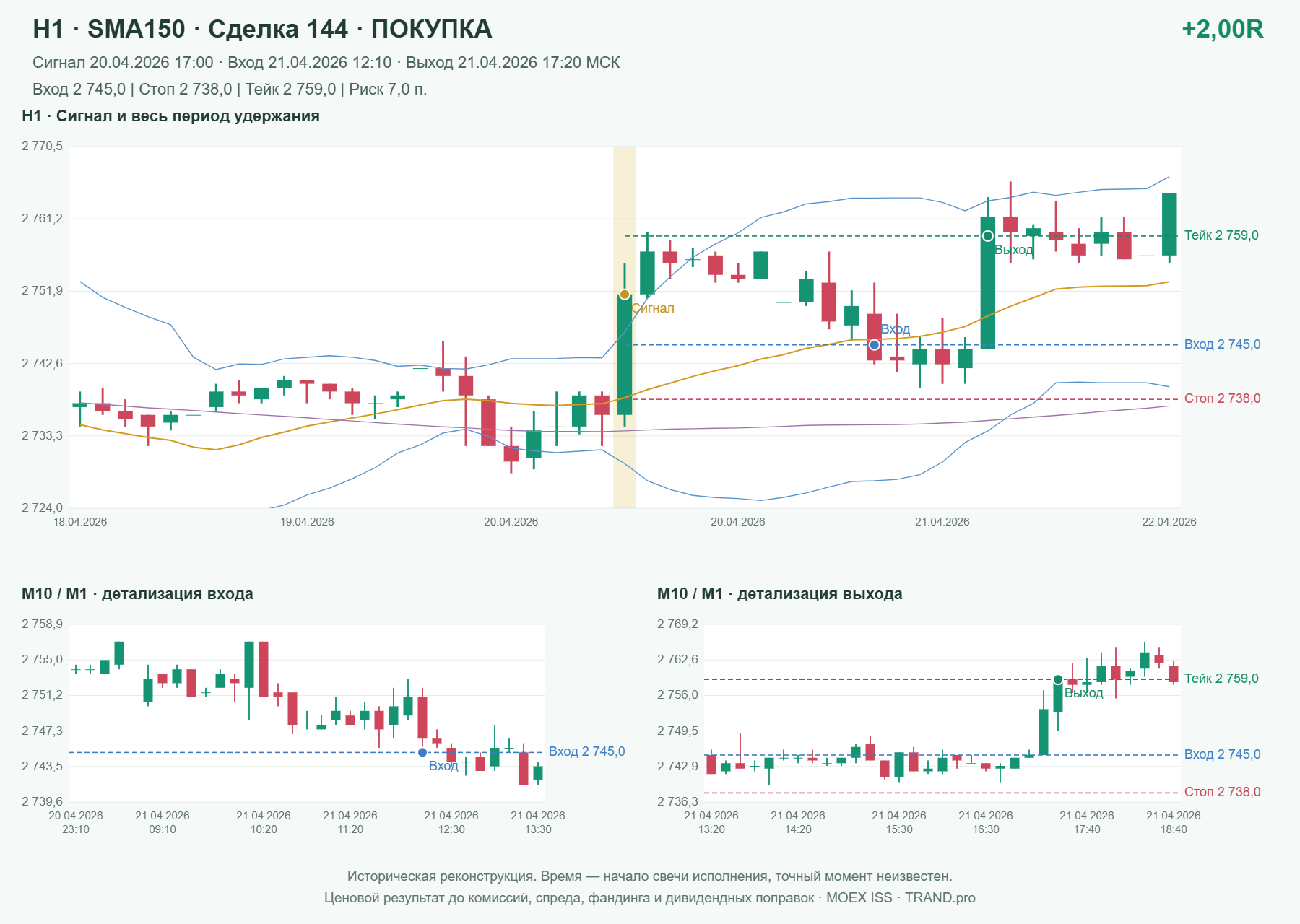1300x924 pixels.
Task: Click the 22.04.2026 date label on the H1 axis
Action: point(1169,522)
